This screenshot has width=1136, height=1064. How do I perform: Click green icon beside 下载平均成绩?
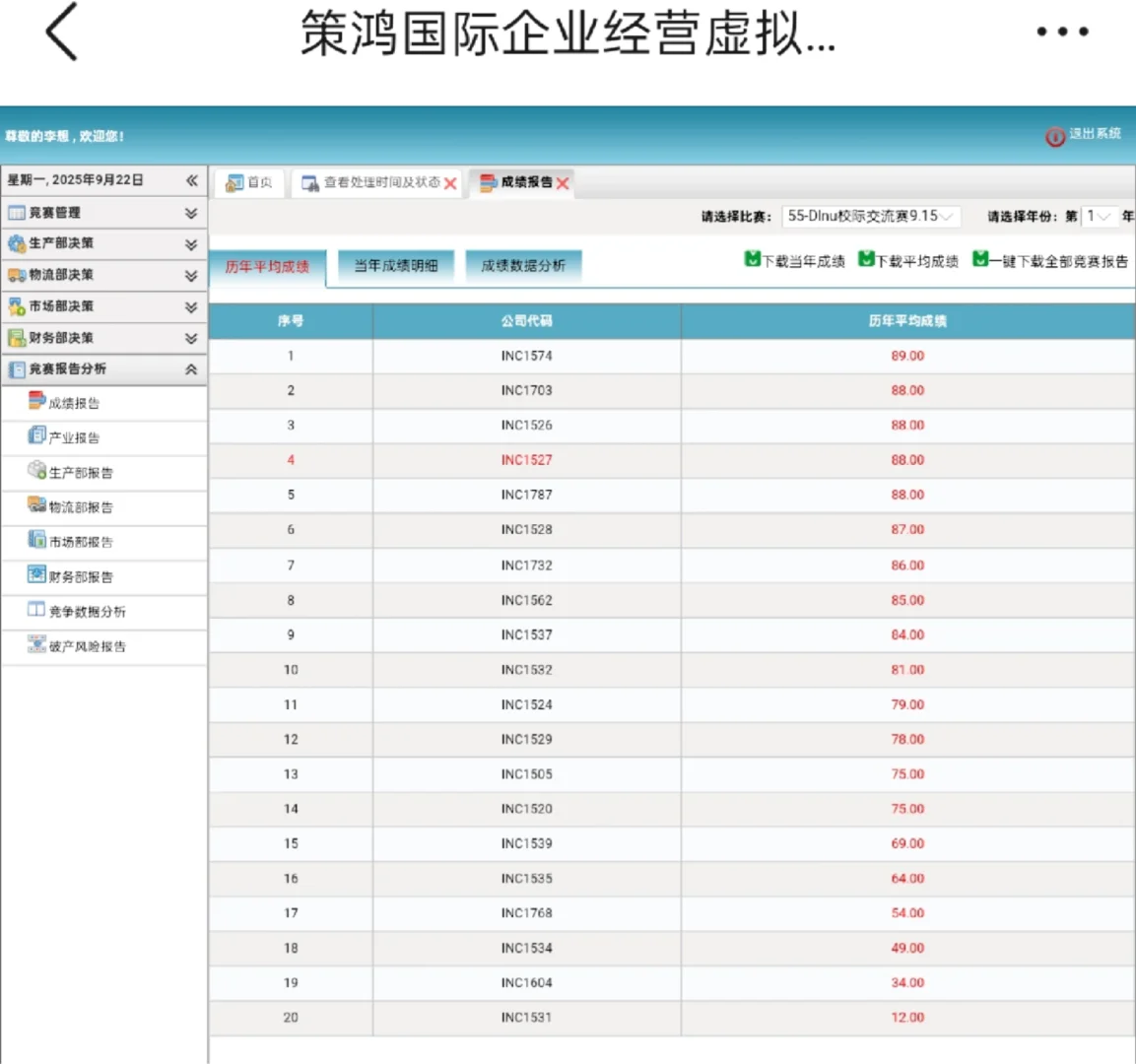[866, 258]
